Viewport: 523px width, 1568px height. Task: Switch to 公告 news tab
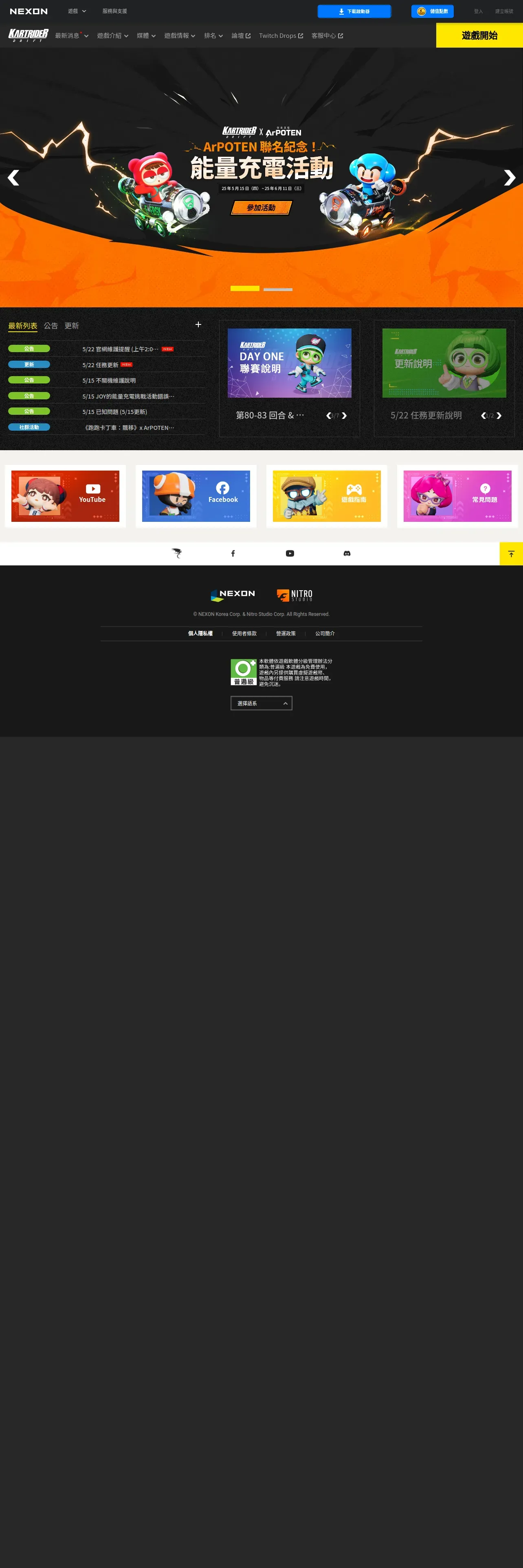tap(51, 326)
